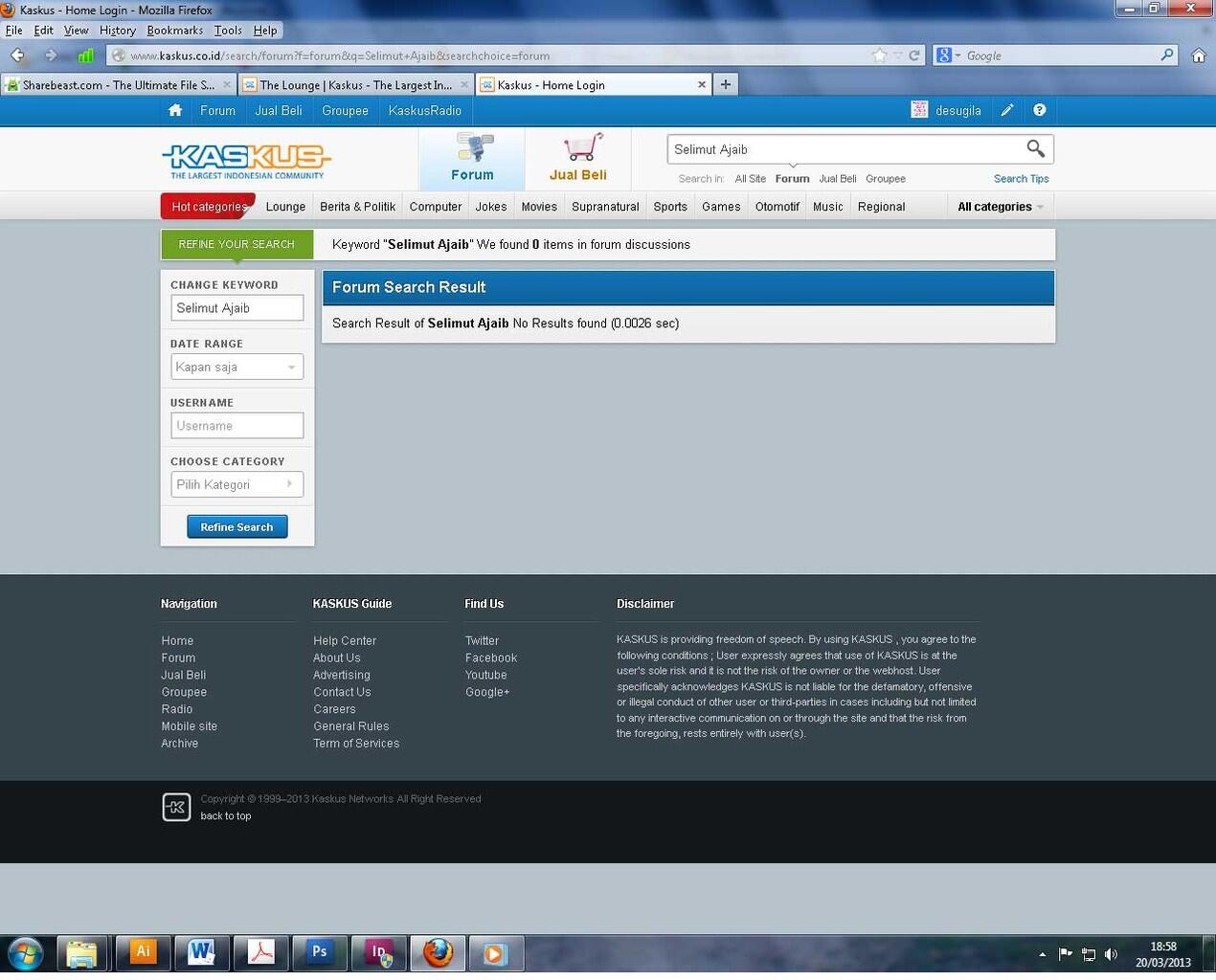
Task: Open Term of Services footer link
Action: pyautogui.click(x=356, y=744)
